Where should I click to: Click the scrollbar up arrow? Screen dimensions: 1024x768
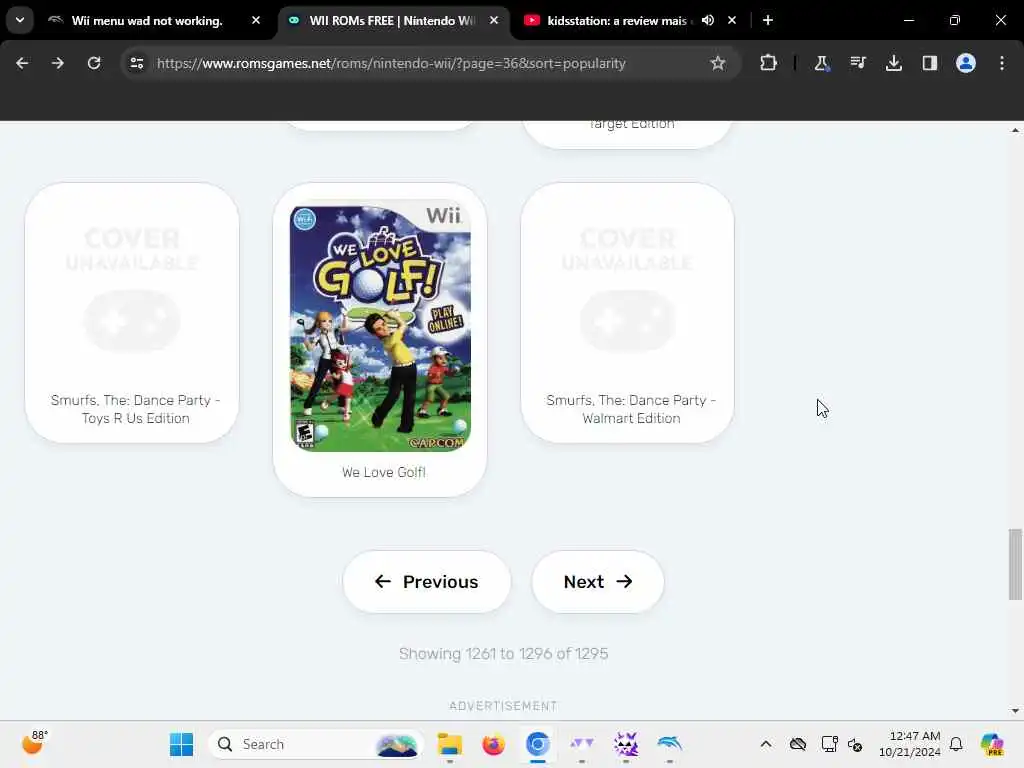pos(1015,131)
